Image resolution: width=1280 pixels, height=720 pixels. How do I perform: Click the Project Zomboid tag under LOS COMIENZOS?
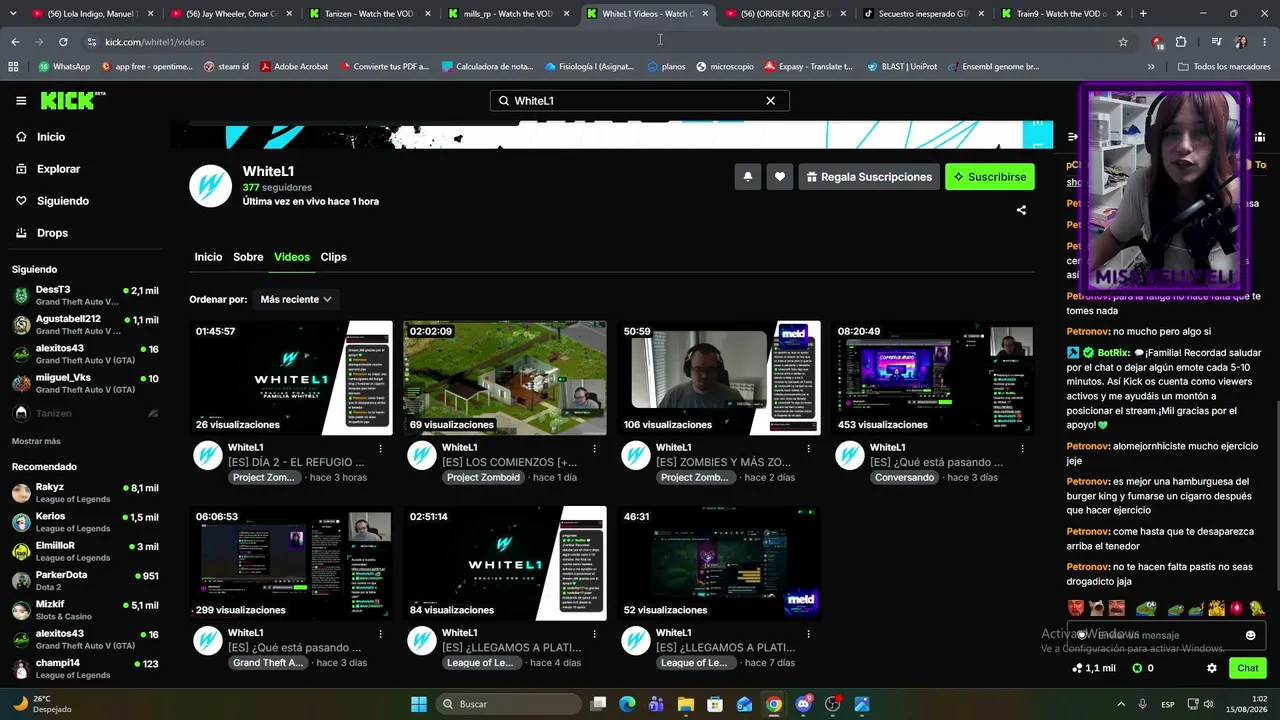point(484,478)
